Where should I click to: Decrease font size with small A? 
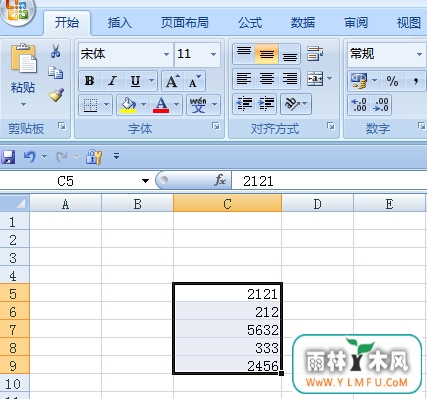195,81
